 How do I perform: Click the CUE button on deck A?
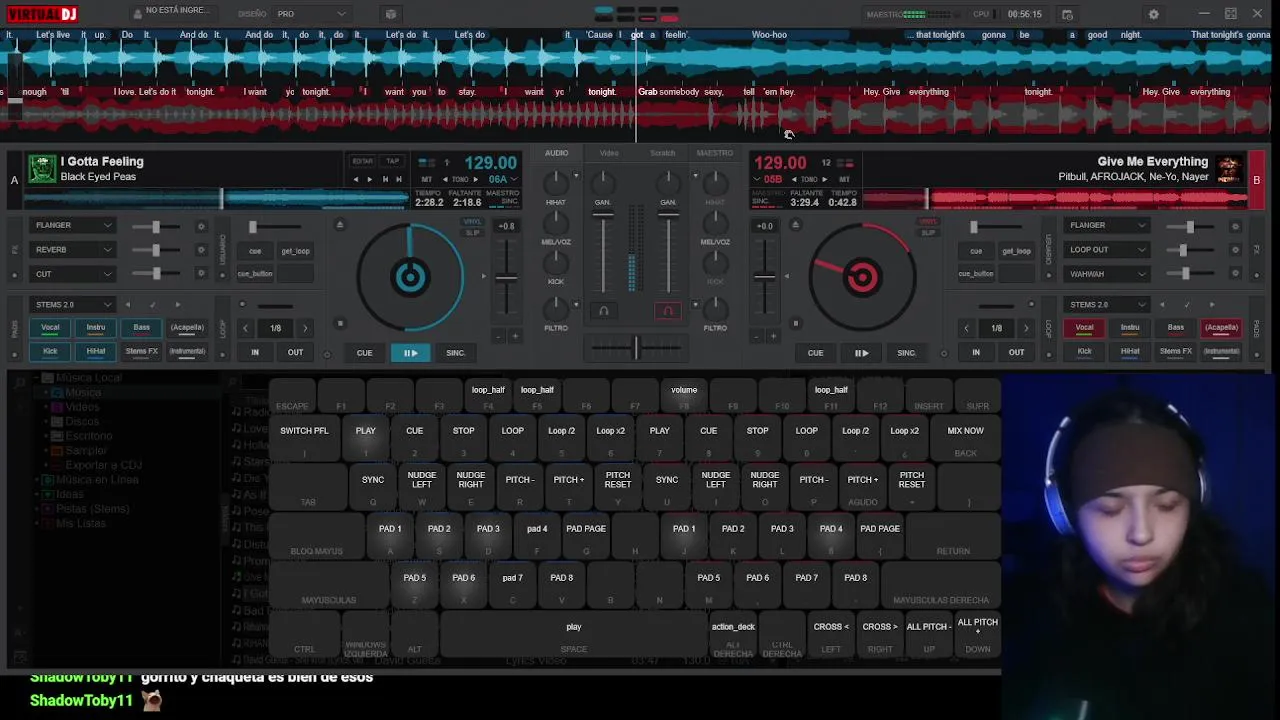click(x=365, y=353)
